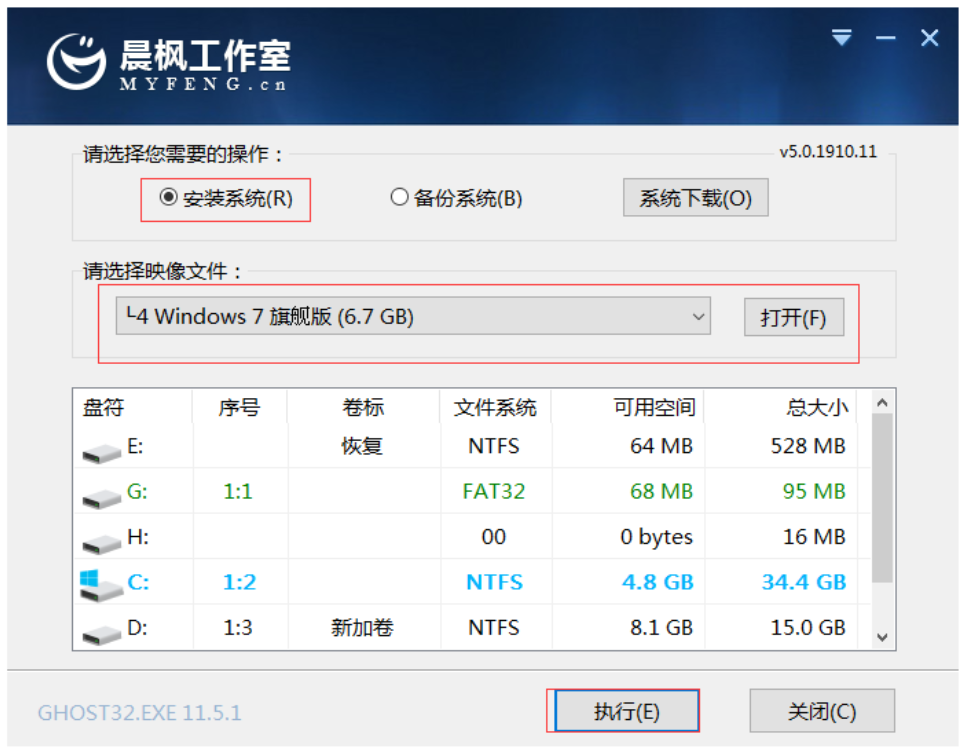The image size is (967, 753).
Task: Click the 4.8 GB free space cell
Action: 657,582
